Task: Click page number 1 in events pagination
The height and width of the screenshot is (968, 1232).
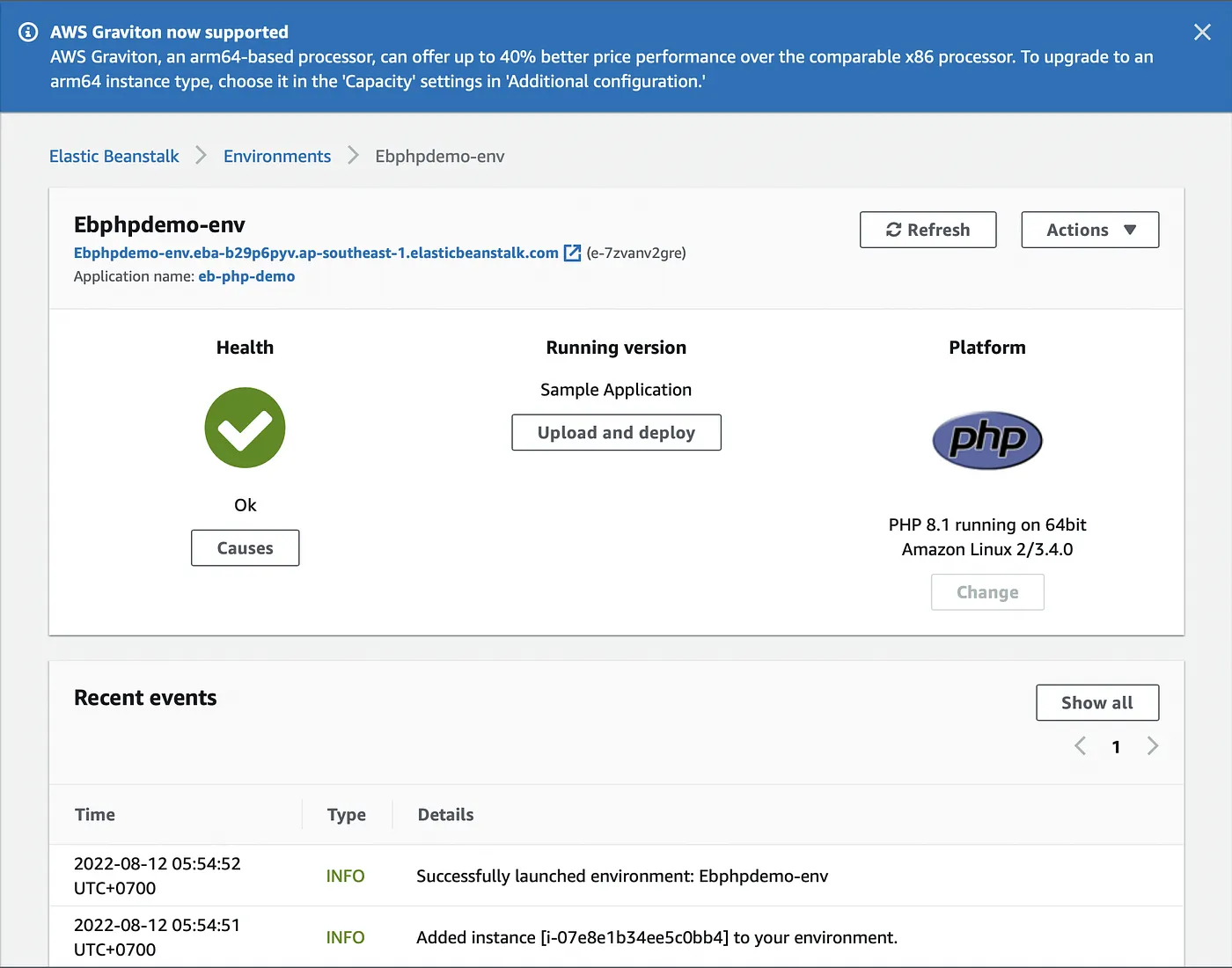Action: (x=1116, y=747)
